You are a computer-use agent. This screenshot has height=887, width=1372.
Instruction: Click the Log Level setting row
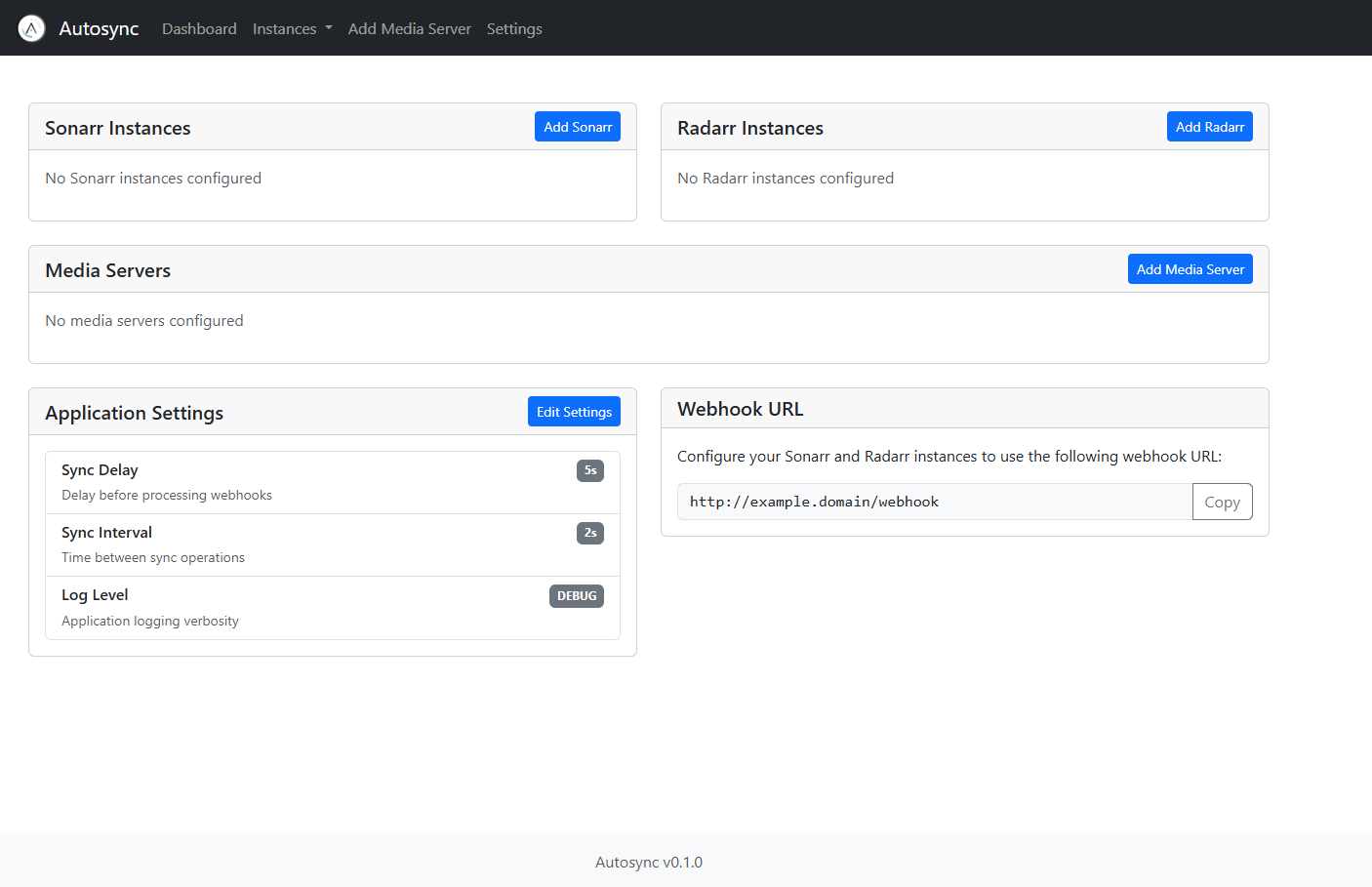point(333,608)
